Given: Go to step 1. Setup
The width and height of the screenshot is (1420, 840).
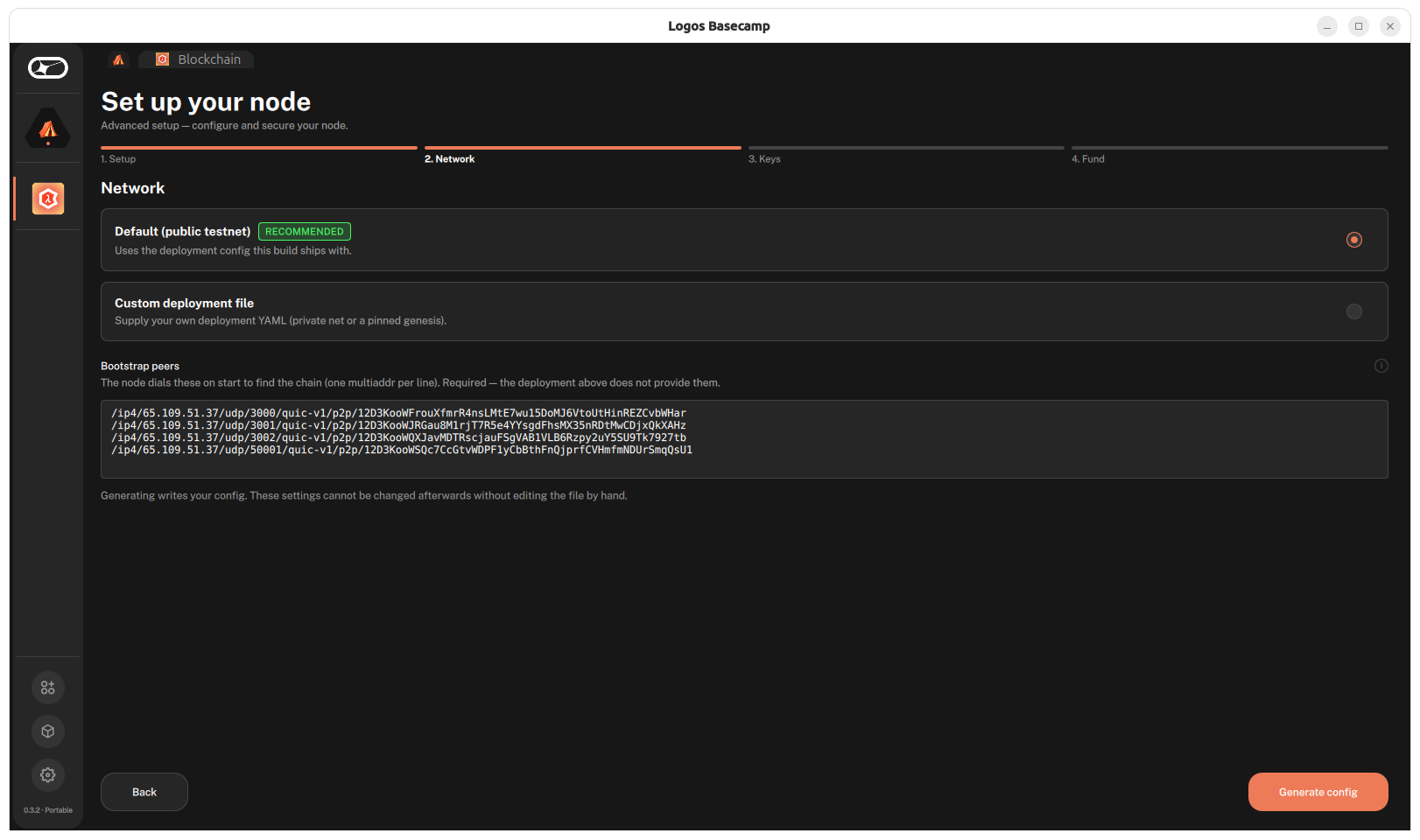Looking at the screenshot, I should pos(259,155).
